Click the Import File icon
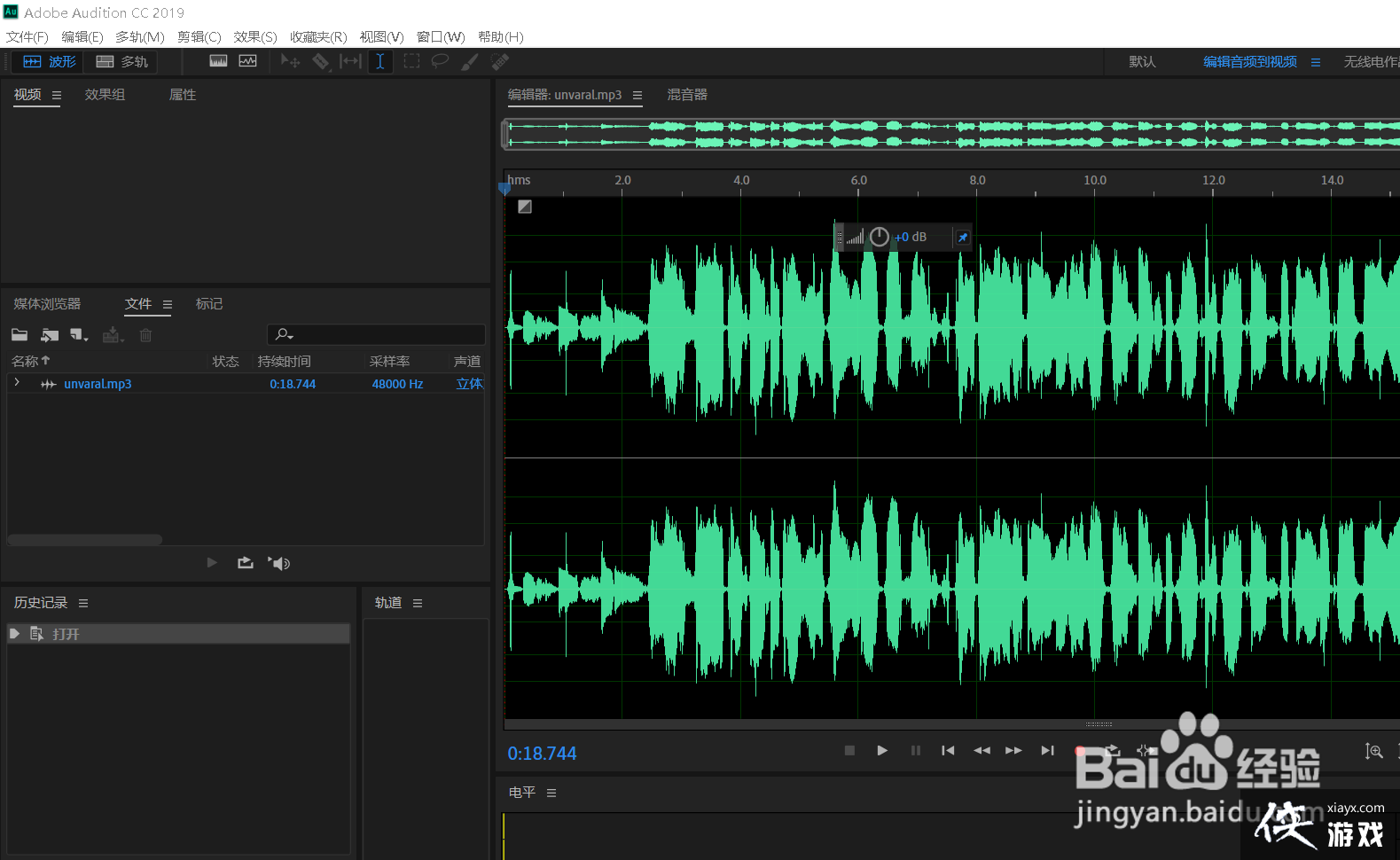 tap(50, 335)
